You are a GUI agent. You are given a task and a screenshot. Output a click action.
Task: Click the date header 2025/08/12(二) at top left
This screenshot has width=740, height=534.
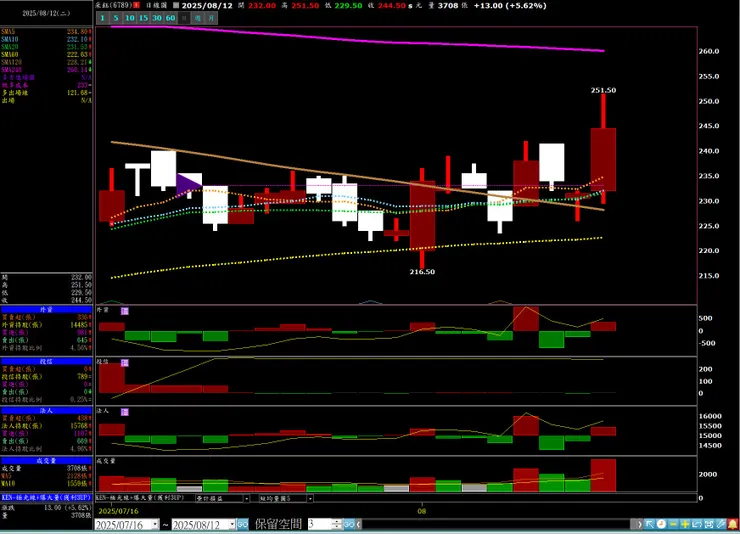[x=46, y=13]
